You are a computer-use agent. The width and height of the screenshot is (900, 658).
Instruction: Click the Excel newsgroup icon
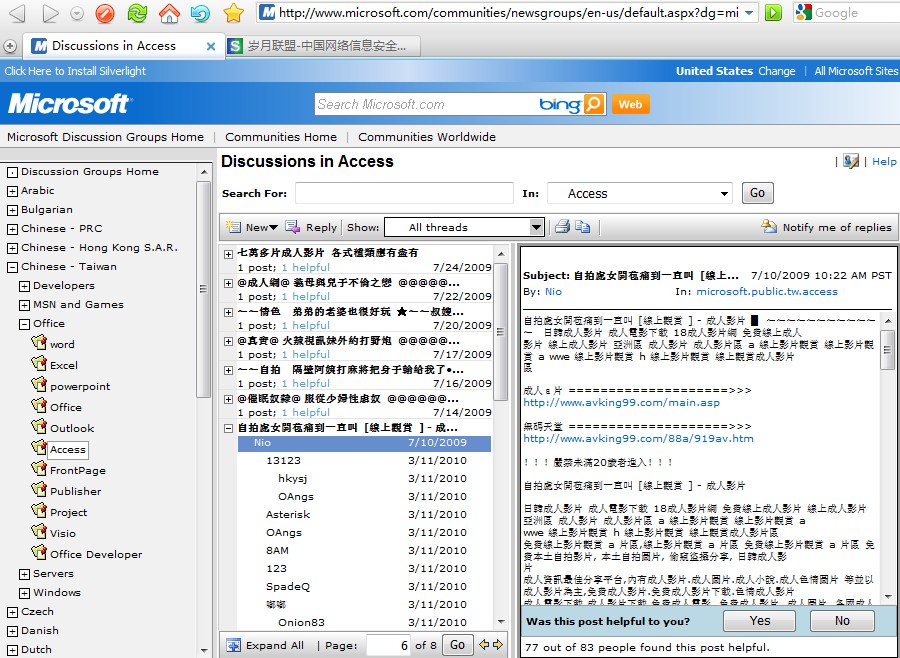39,364
